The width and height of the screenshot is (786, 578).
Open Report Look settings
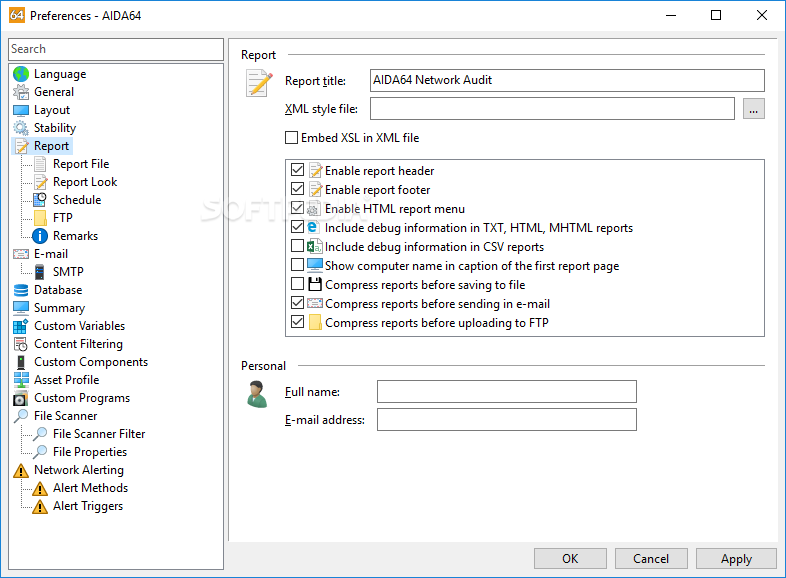(x=85, y=182)
